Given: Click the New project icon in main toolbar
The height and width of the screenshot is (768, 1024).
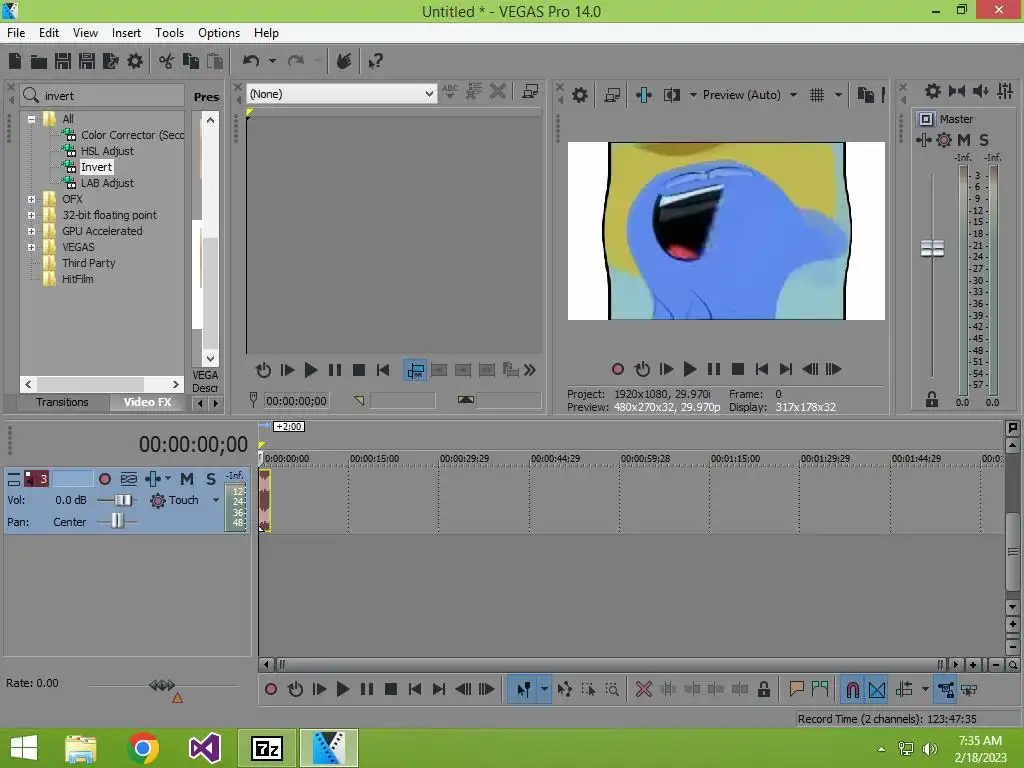Looking at the screenshot, I should click(x=15, y=61).
